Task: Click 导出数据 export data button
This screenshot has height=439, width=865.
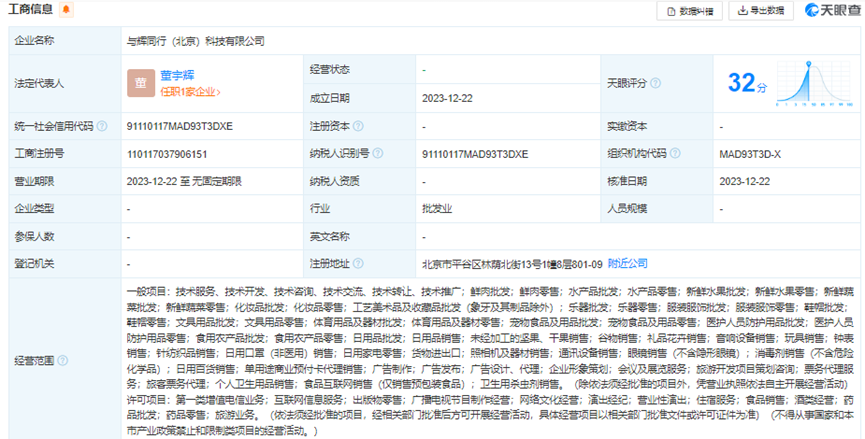Action: [x=761, y=10]
